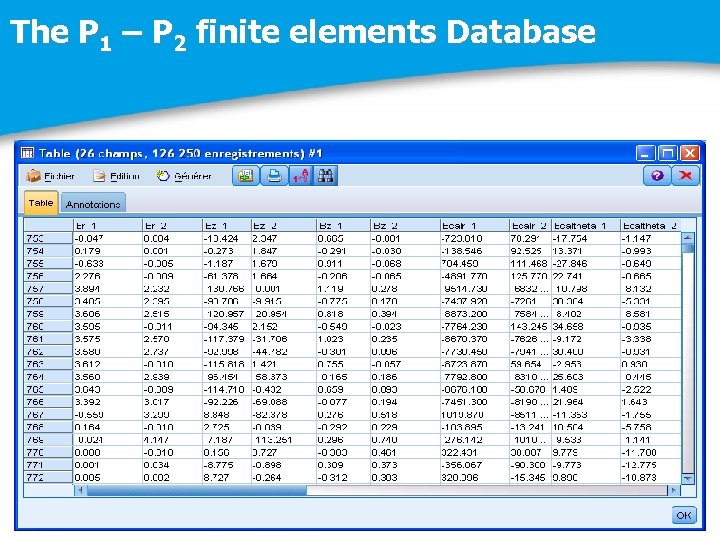Click cell value 3.606 in row 759

tap(87, 314)
